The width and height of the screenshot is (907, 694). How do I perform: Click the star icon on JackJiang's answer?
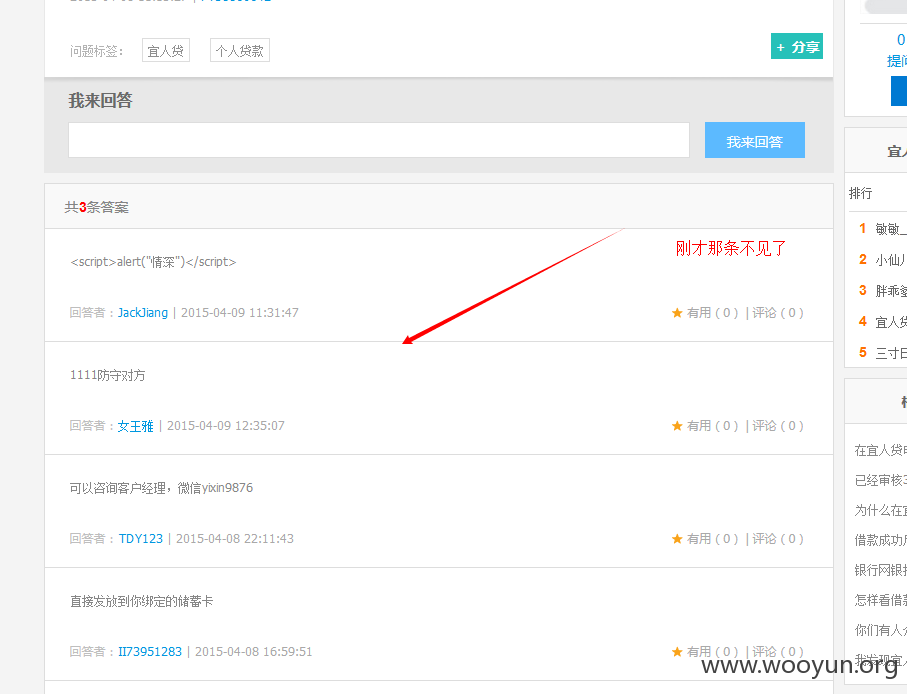pos(677,313)
